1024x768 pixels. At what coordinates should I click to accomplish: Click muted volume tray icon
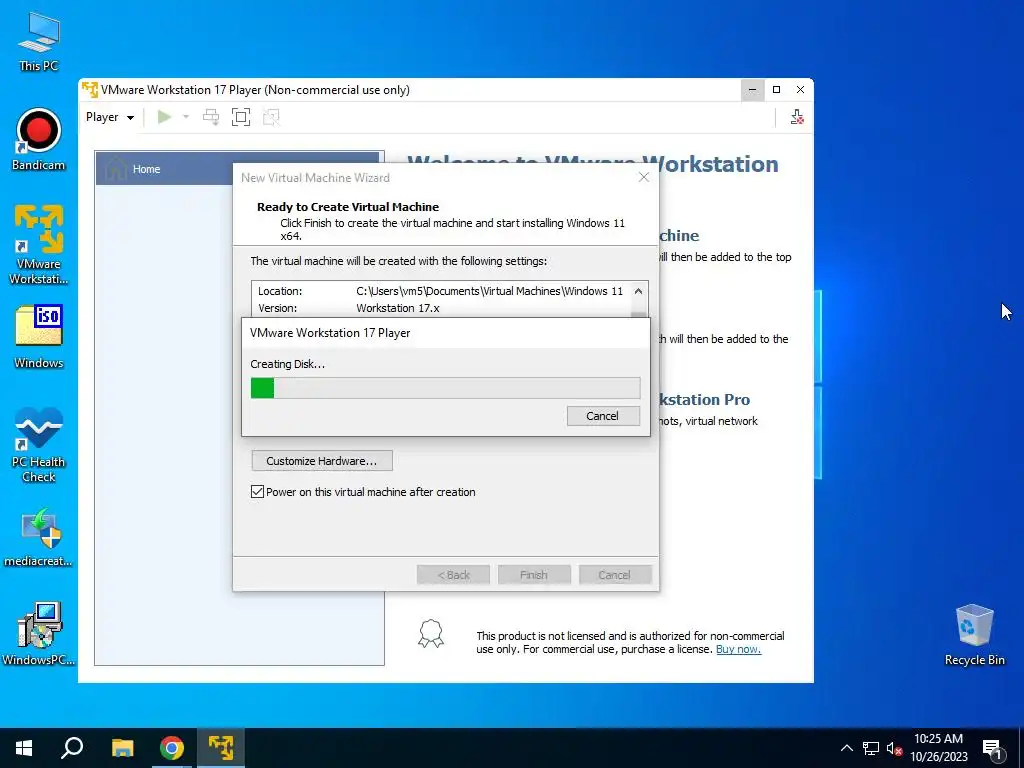[x=894, y=748]
